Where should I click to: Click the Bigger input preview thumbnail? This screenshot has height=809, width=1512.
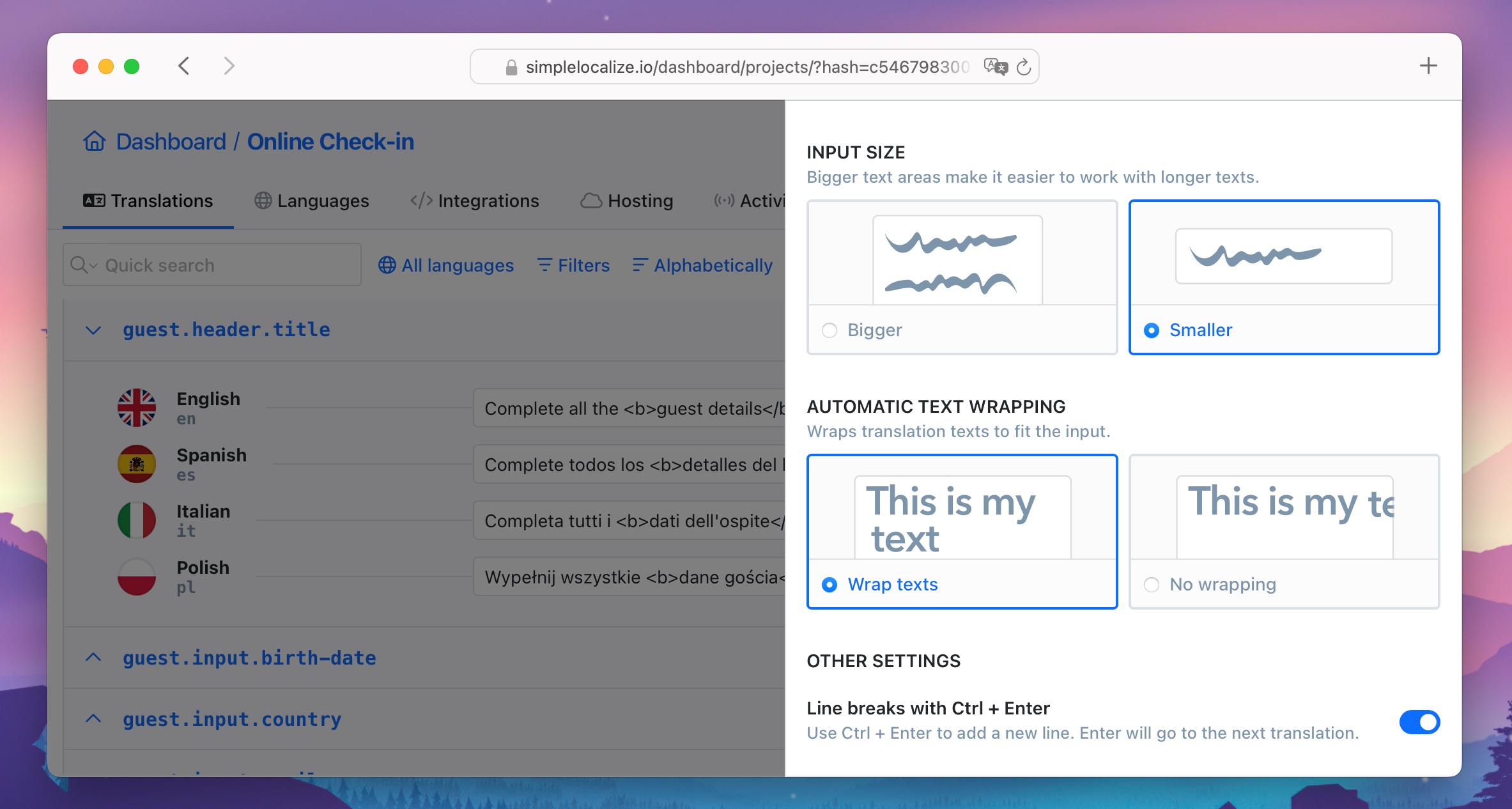pyautogui.click(x=957, y=259)
